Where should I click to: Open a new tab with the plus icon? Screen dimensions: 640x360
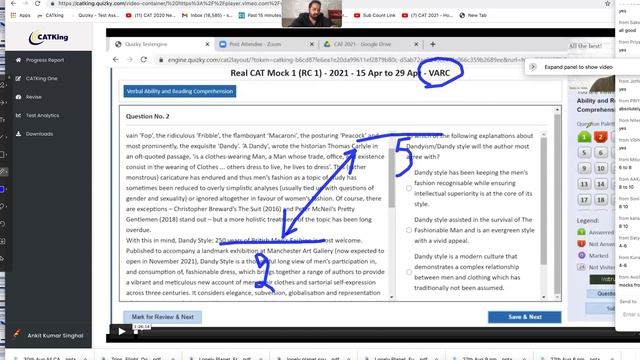point(433,44)
